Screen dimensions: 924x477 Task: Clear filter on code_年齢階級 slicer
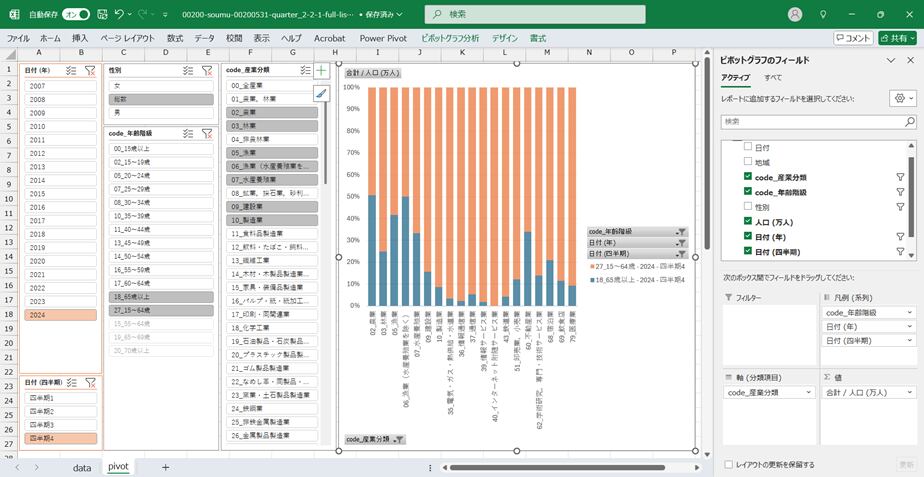click(x=206, y=133)
